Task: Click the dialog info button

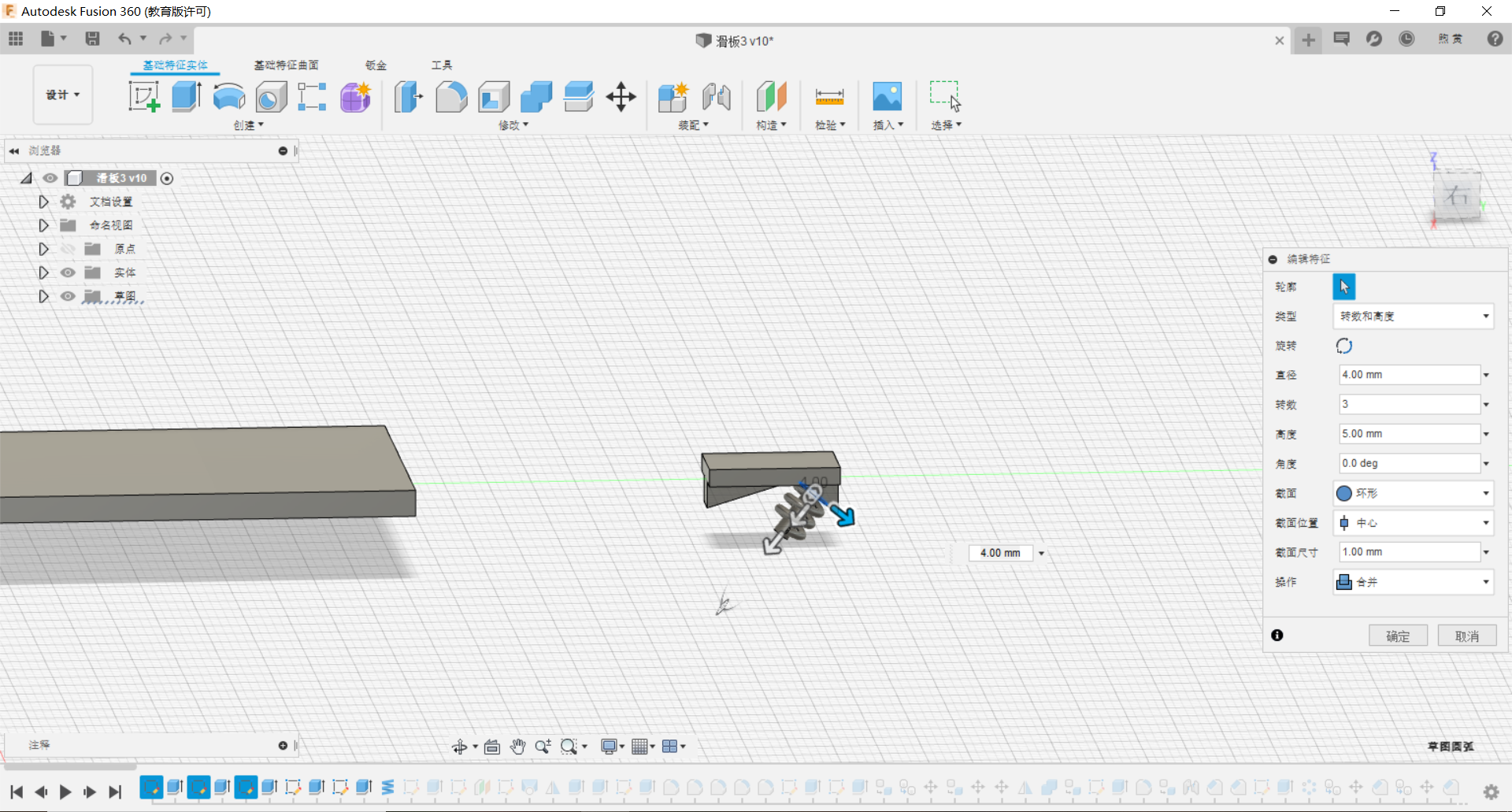Action: 1277,636
